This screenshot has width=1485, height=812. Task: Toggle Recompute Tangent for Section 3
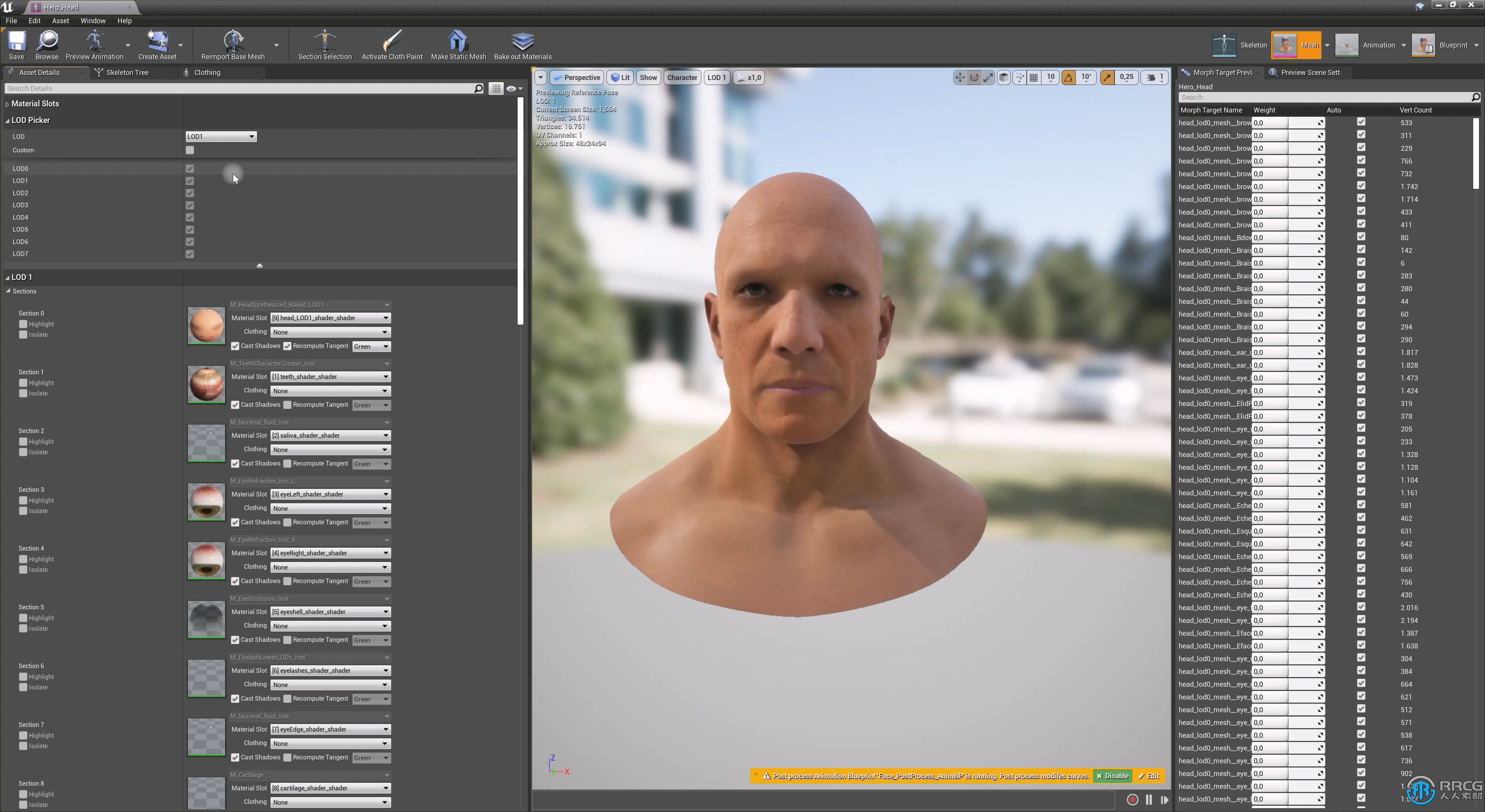[287, 522]
